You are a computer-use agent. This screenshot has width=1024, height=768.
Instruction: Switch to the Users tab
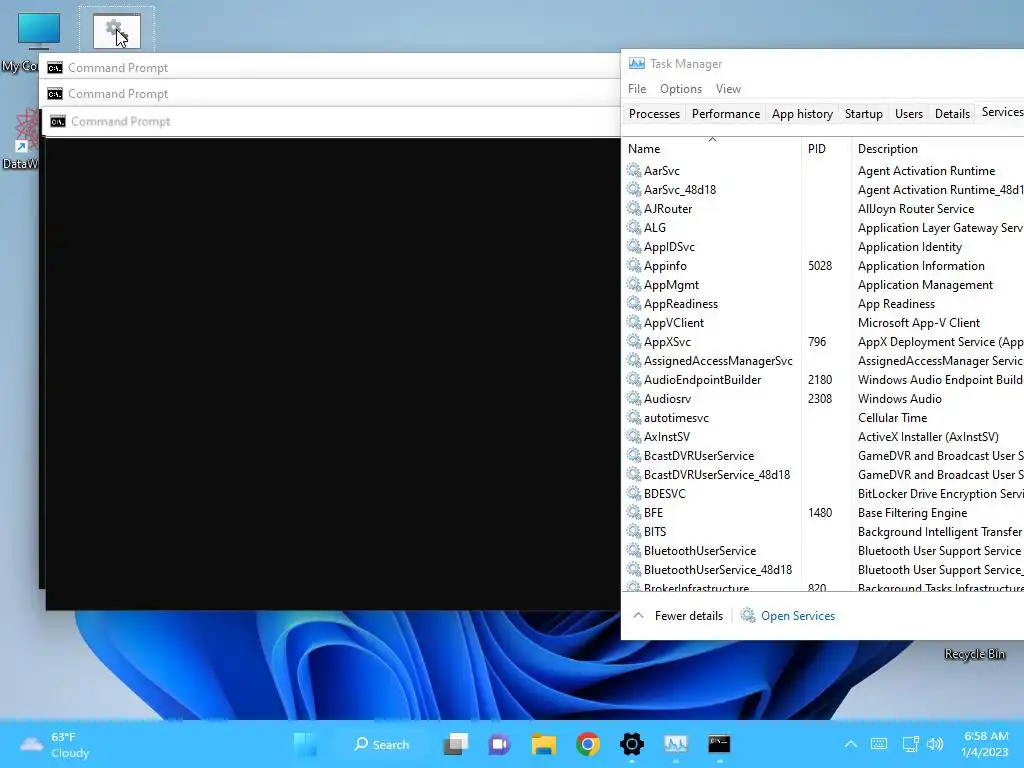[908, 114]
